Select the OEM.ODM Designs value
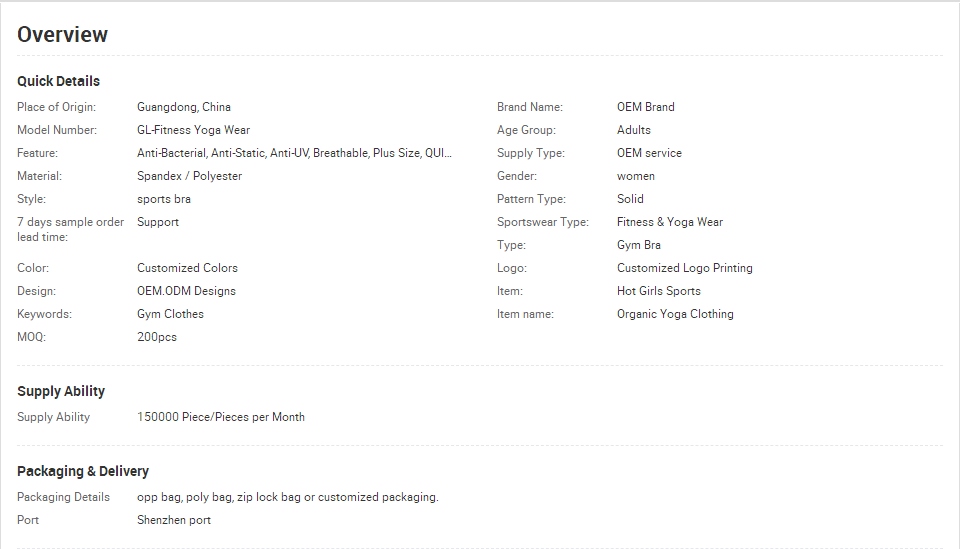This screenshot has width=960, height=549. pos(186,291)
